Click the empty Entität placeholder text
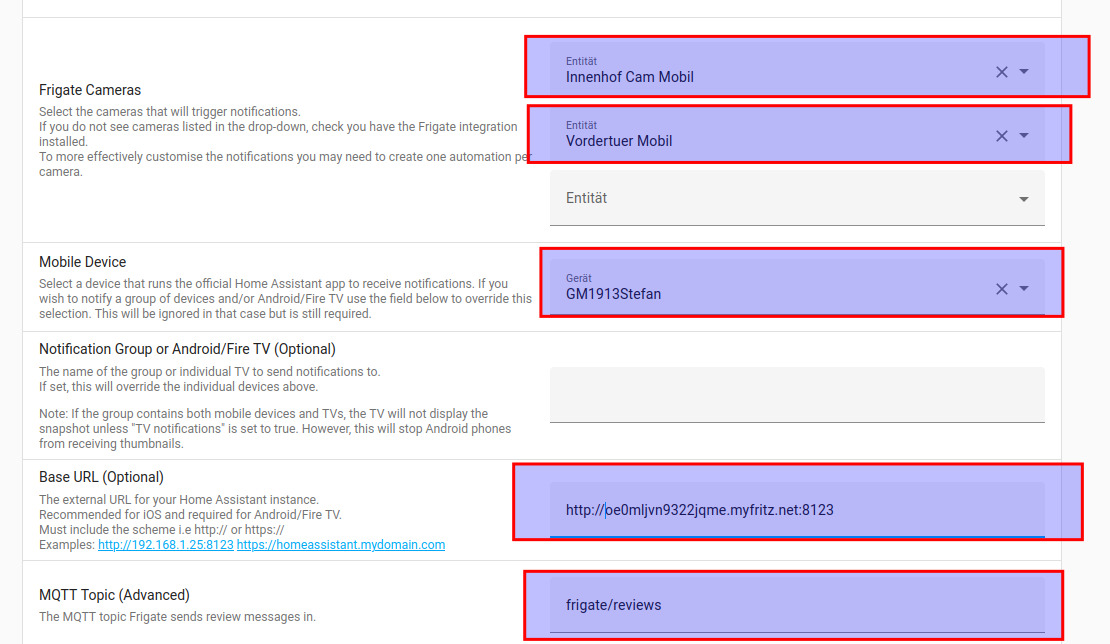The height and width of the screenshot is (644, 1110). tap(587, 198)
